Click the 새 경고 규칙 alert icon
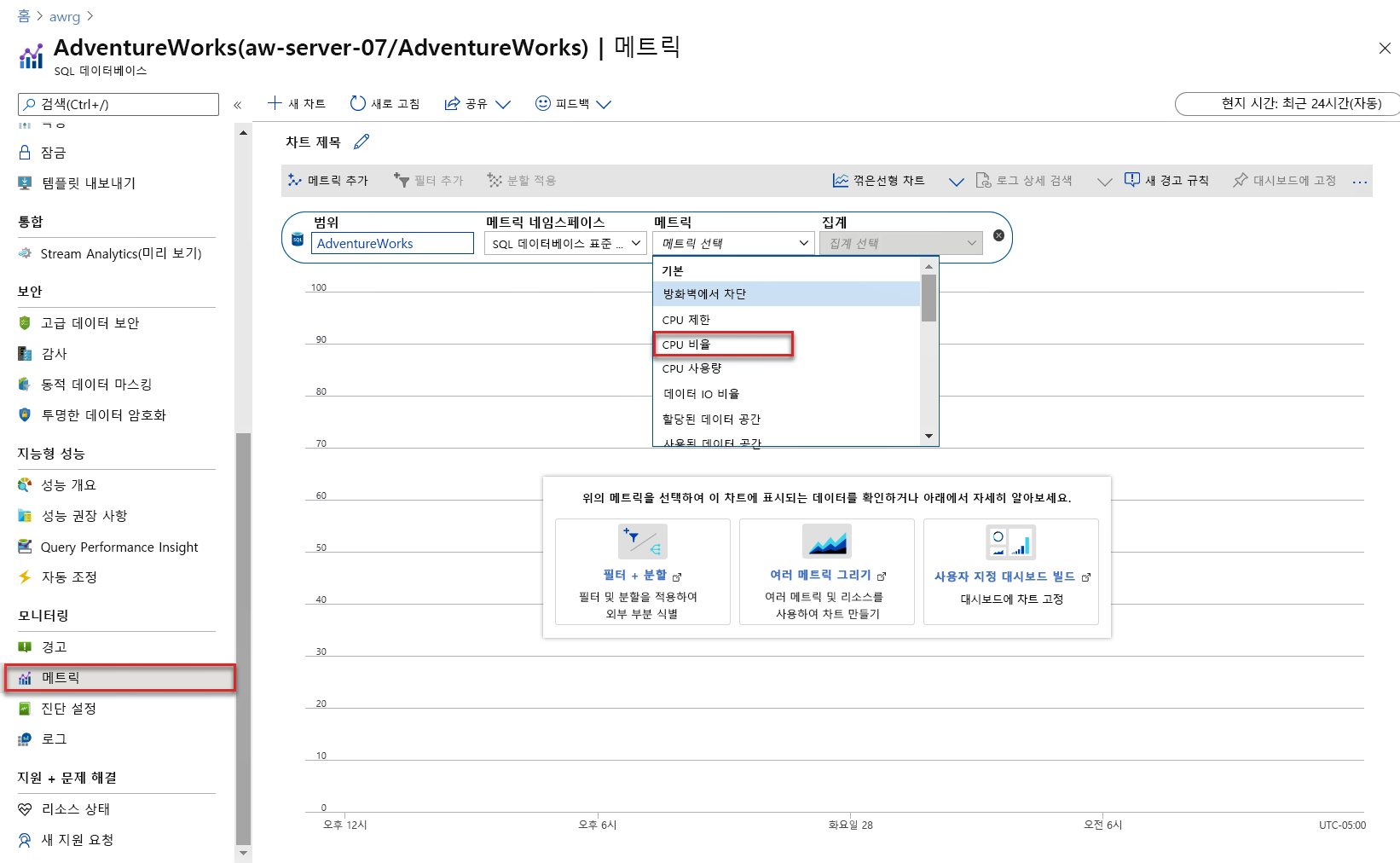Image resolution: width=1400 pixels, height=863 pixels. [x=1132, y=180]
